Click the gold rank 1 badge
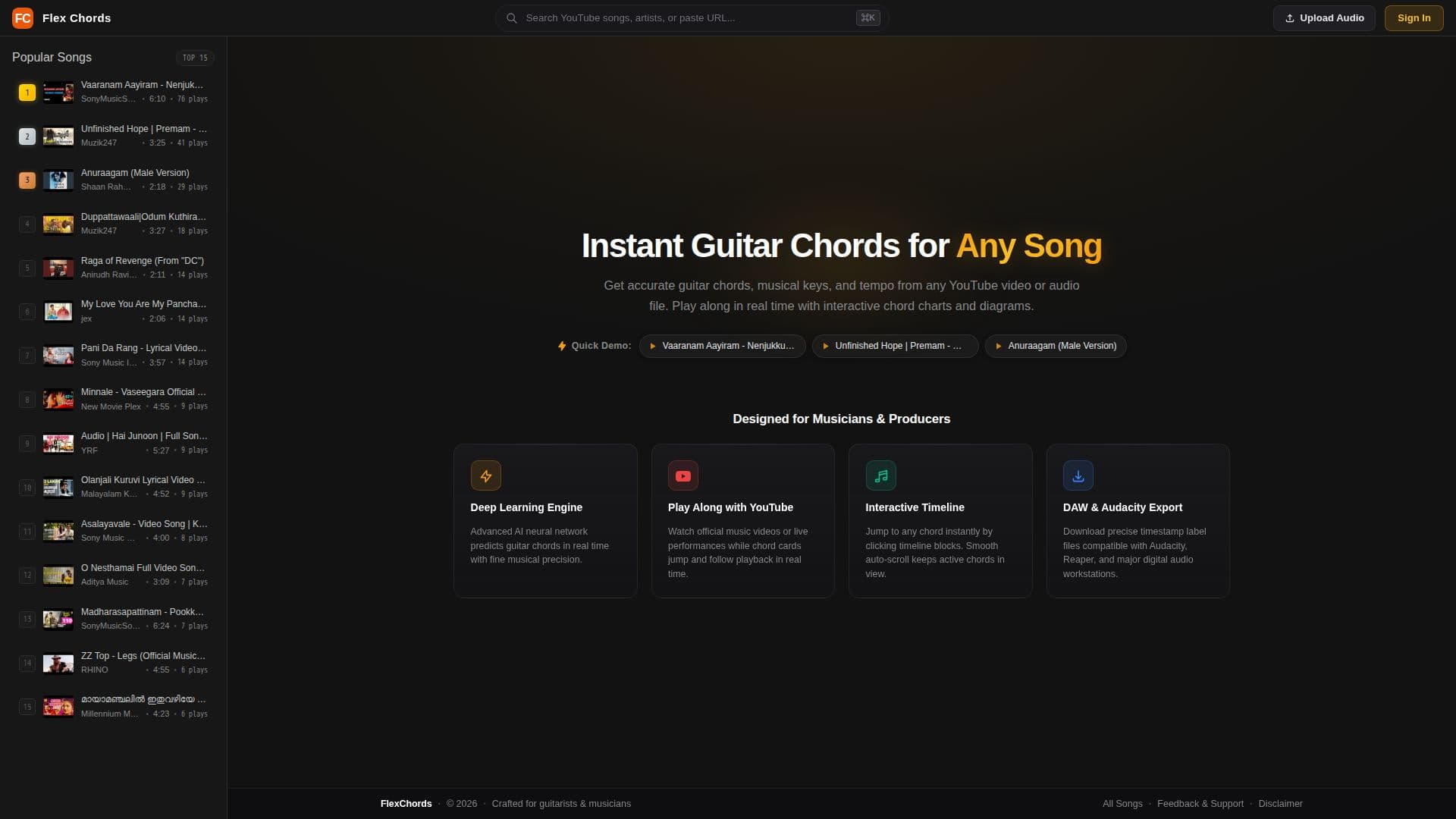 pyautogui.click(x=27, y=93)
